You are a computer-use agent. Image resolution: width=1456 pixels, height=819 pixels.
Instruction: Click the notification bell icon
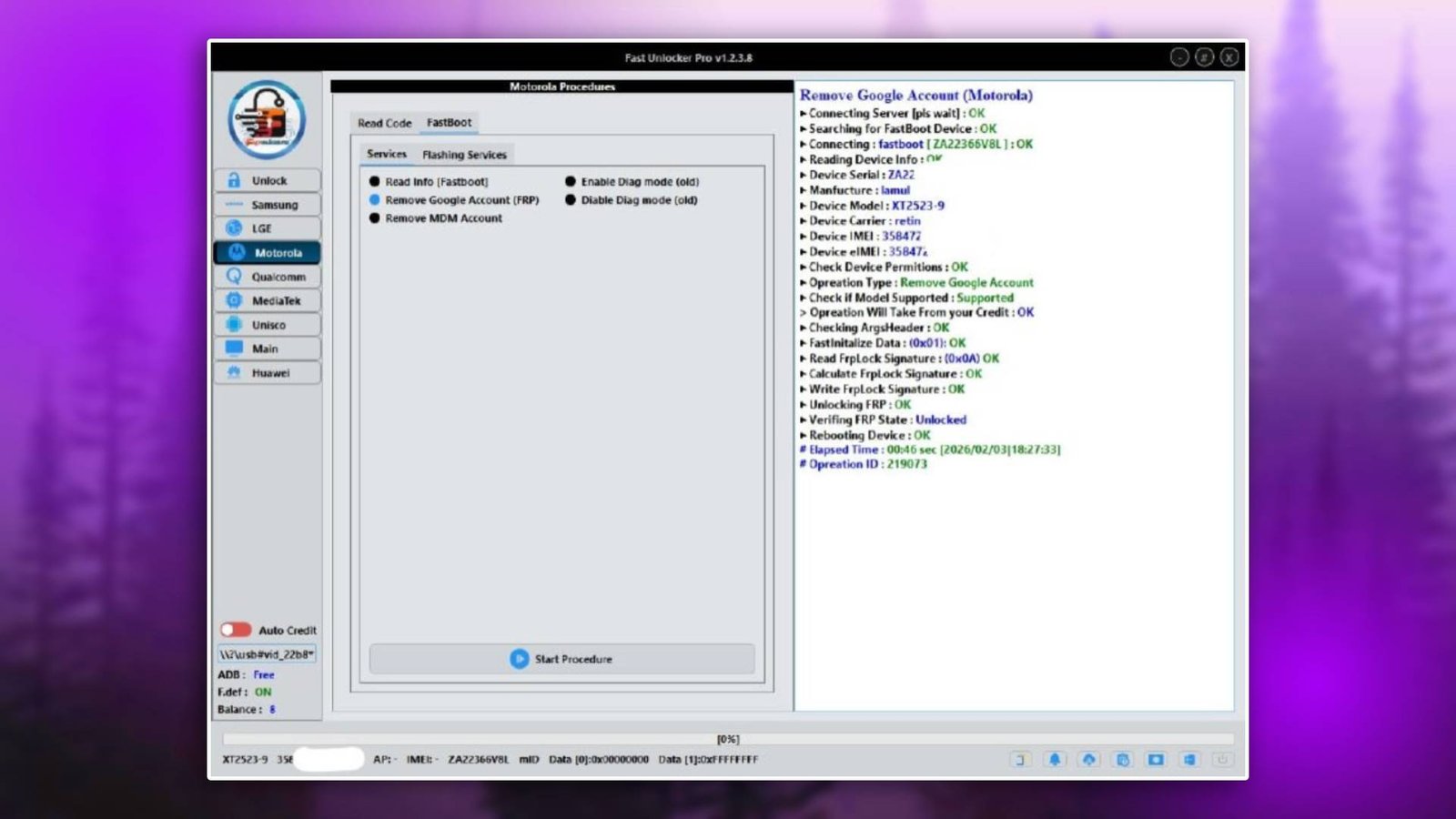tap(1056, 759)
